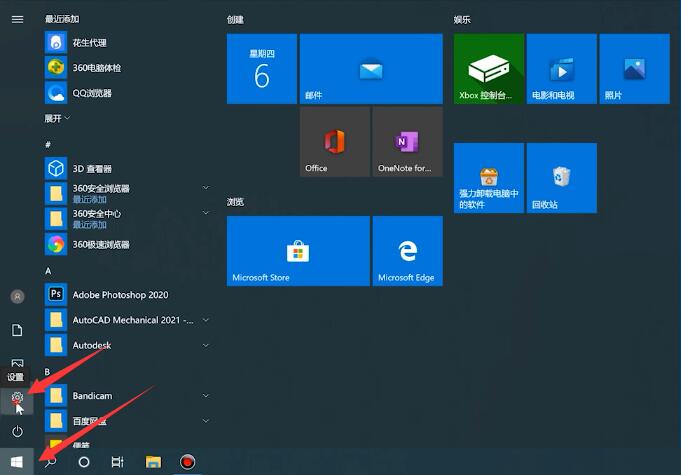Open the 邮件 Mail tile
This screenshot has width=681, height=475.
click(x=371, y=69)
